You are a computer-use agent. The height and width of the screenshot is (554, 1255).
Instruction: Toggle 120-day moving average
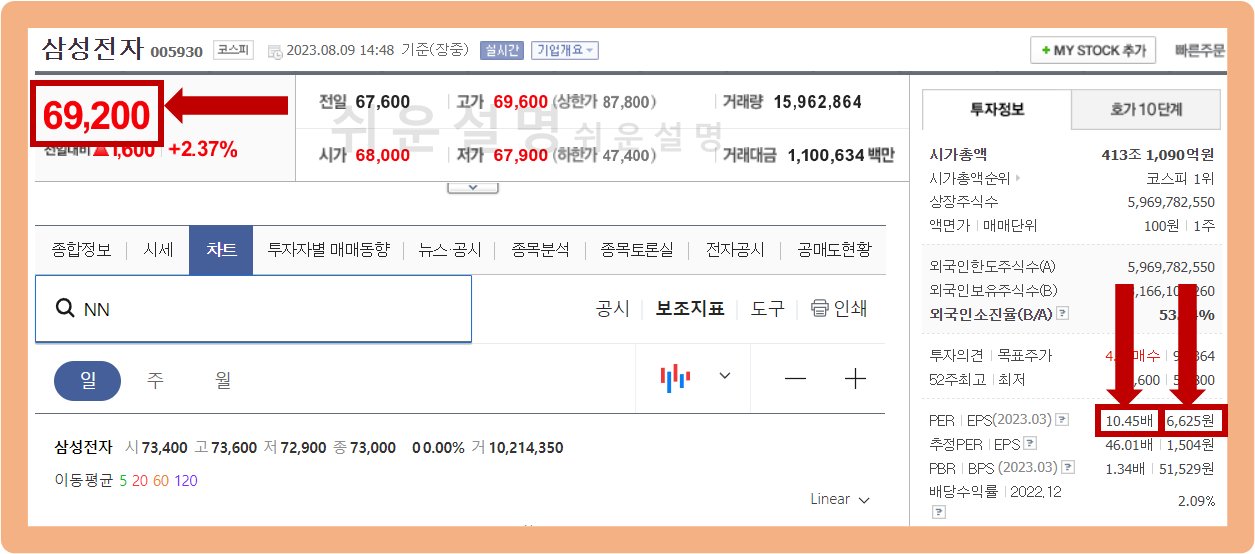(x=186, y=481)
